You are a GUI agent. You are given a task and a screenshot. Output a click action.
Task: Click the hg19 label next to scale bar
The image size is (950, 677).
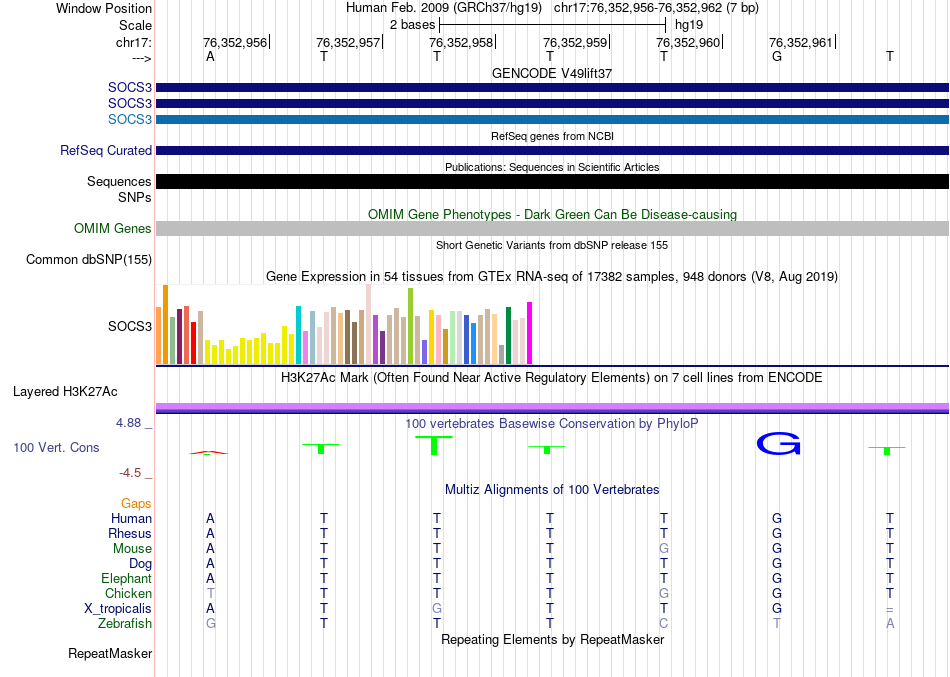pyautogui.click(x=689, y=25)
